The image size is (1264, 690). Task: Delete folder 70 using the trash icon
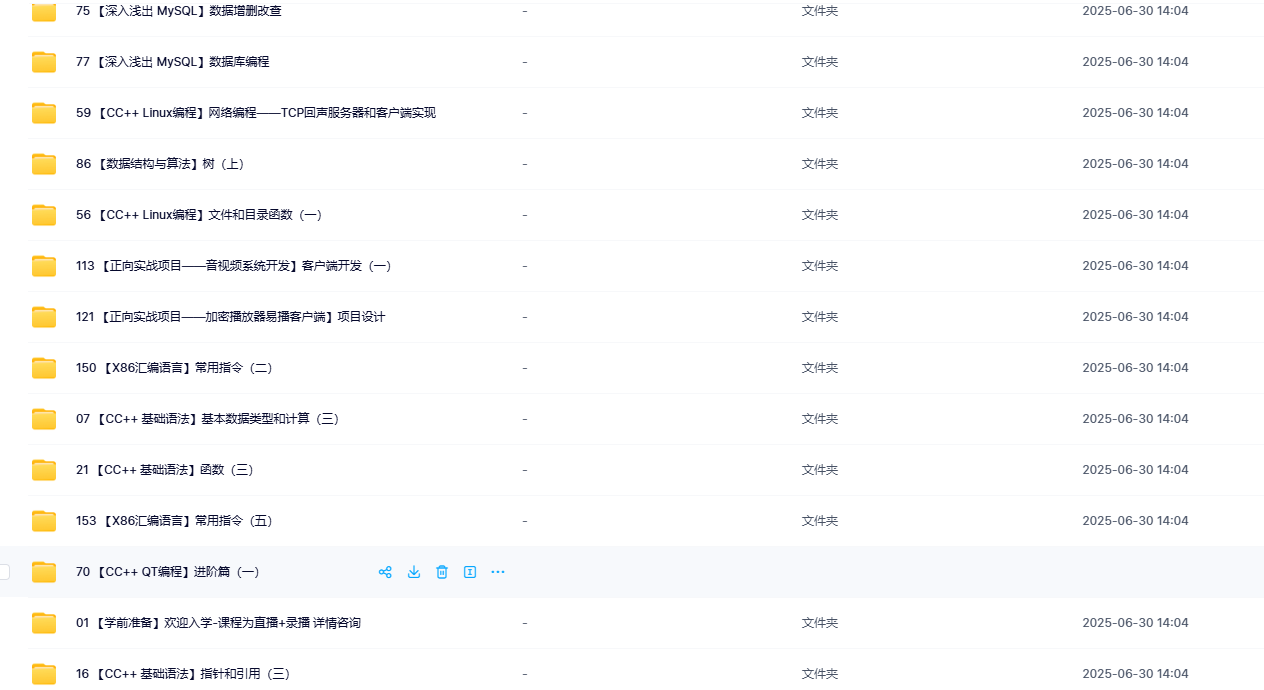coord(441,571)
